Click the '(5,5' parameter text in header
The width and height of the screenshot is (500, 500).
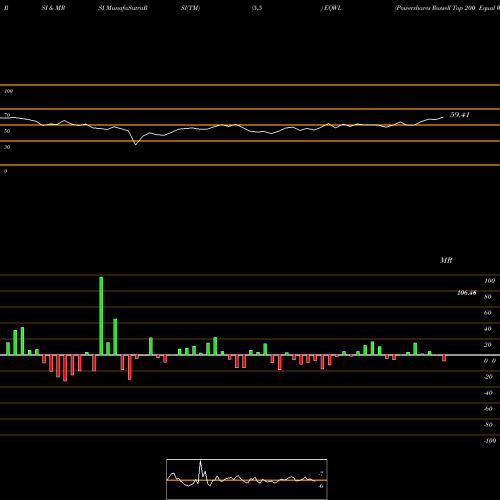(257, 8)
